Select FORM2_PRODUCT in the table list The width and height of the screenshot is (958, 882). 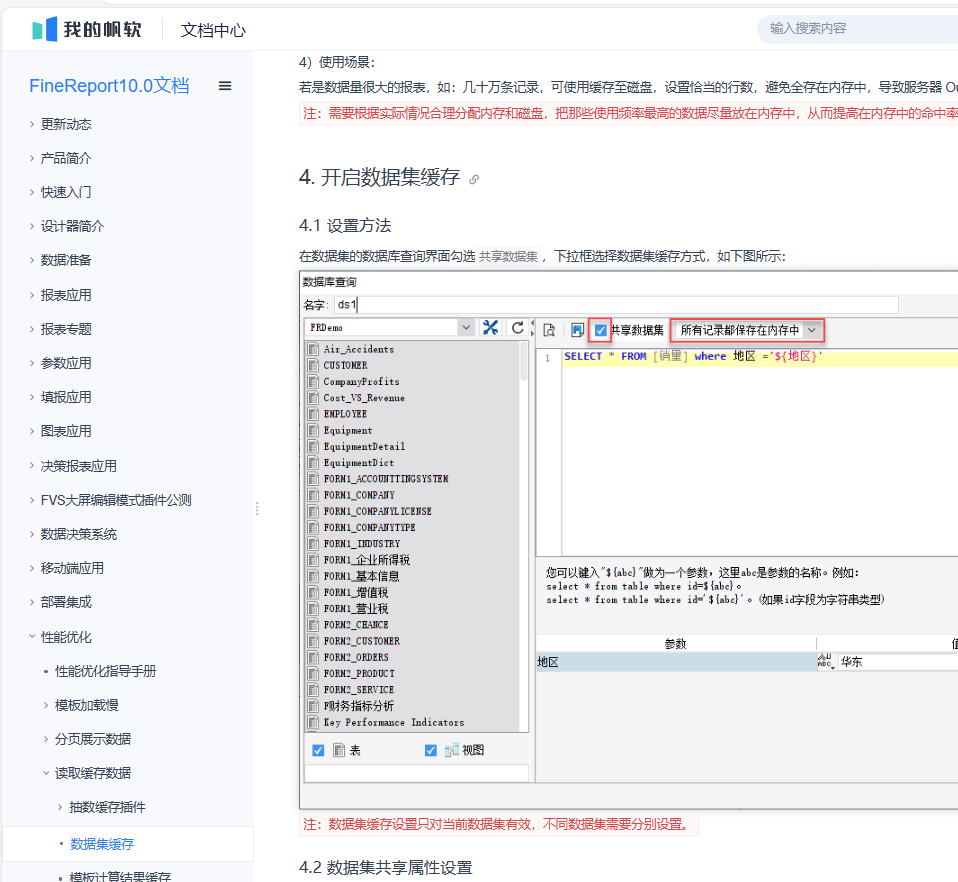point(359,673)
